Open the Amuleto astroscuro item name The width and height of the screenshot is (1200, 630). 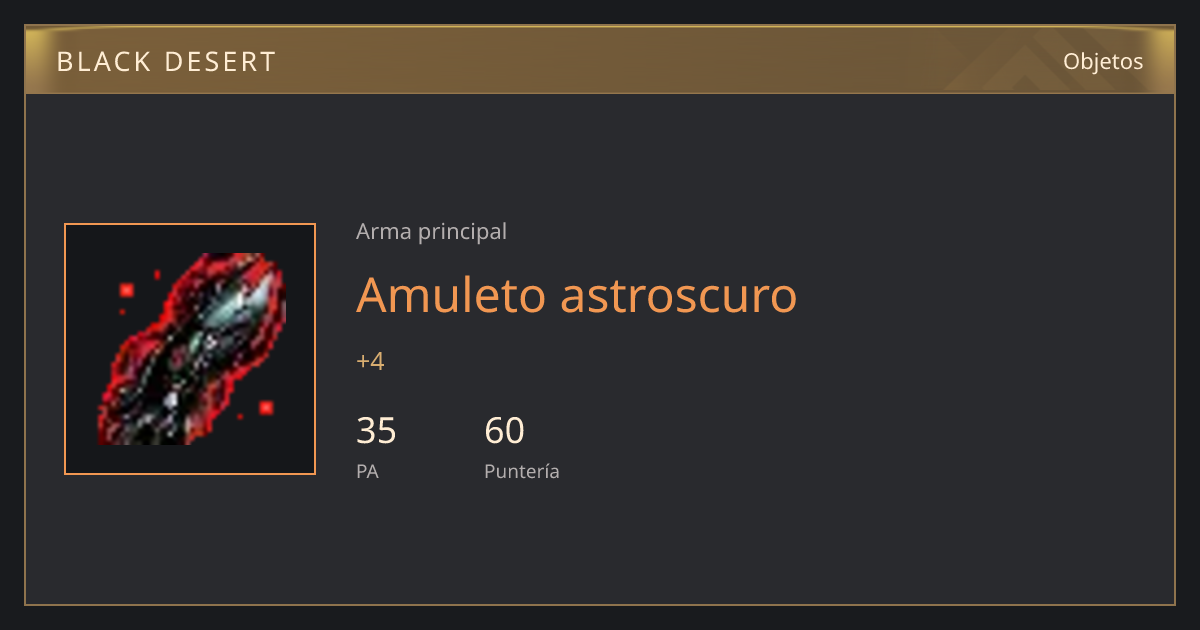click(577, 294)
